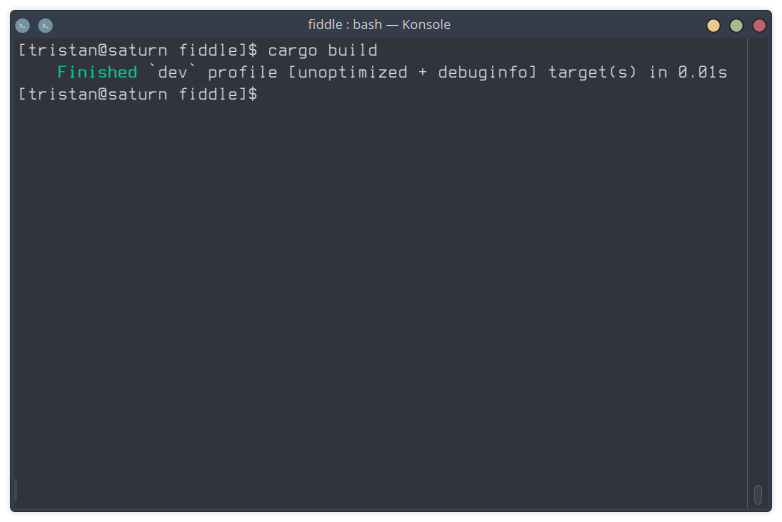Maximize Konsole using the green circle button
Image resolution: width=782 pixels, height=522 pixels.
736,25
